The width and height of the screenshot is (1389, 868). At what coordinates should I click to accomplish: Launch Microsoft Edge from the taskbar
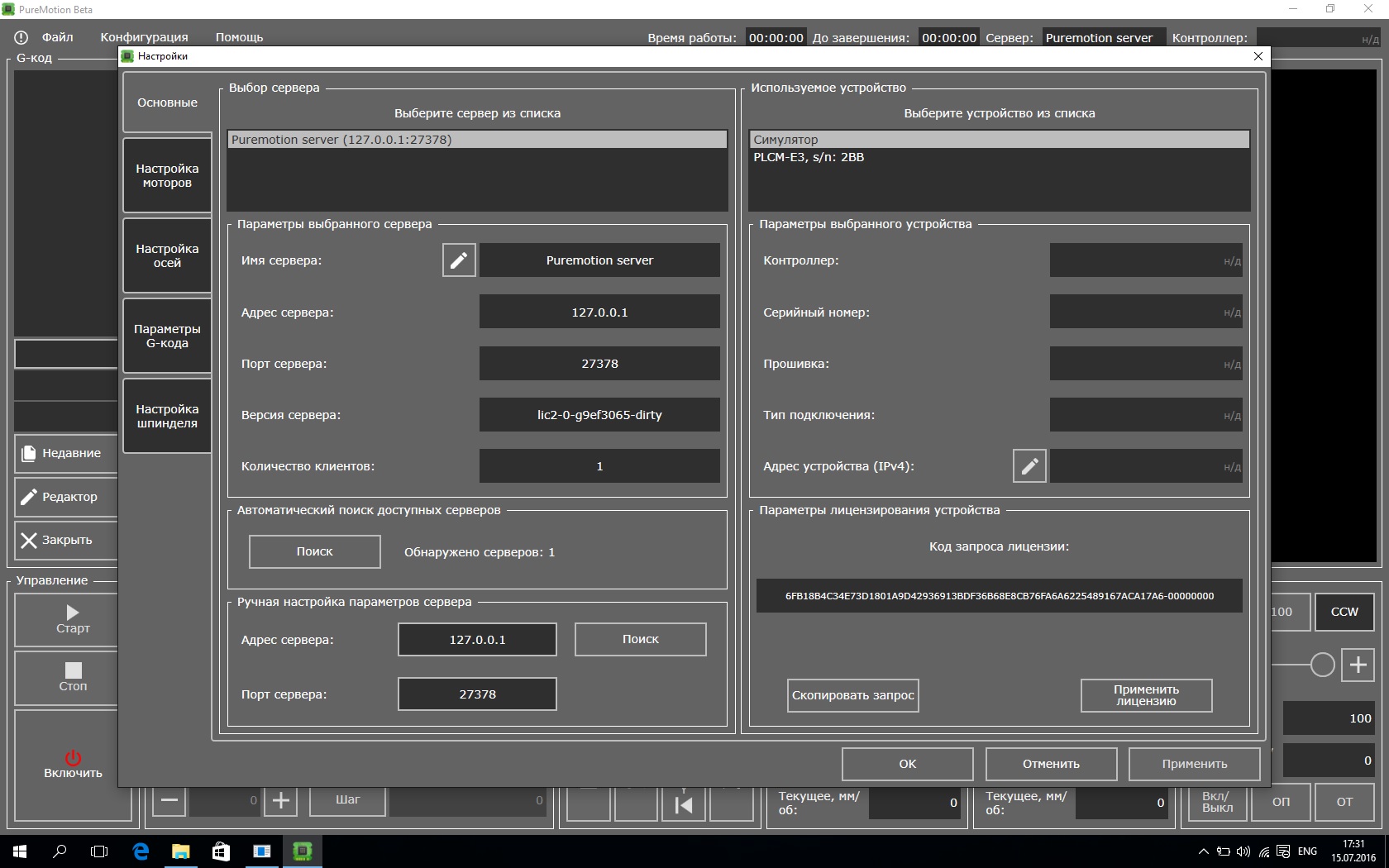click(x=141, y=851)
